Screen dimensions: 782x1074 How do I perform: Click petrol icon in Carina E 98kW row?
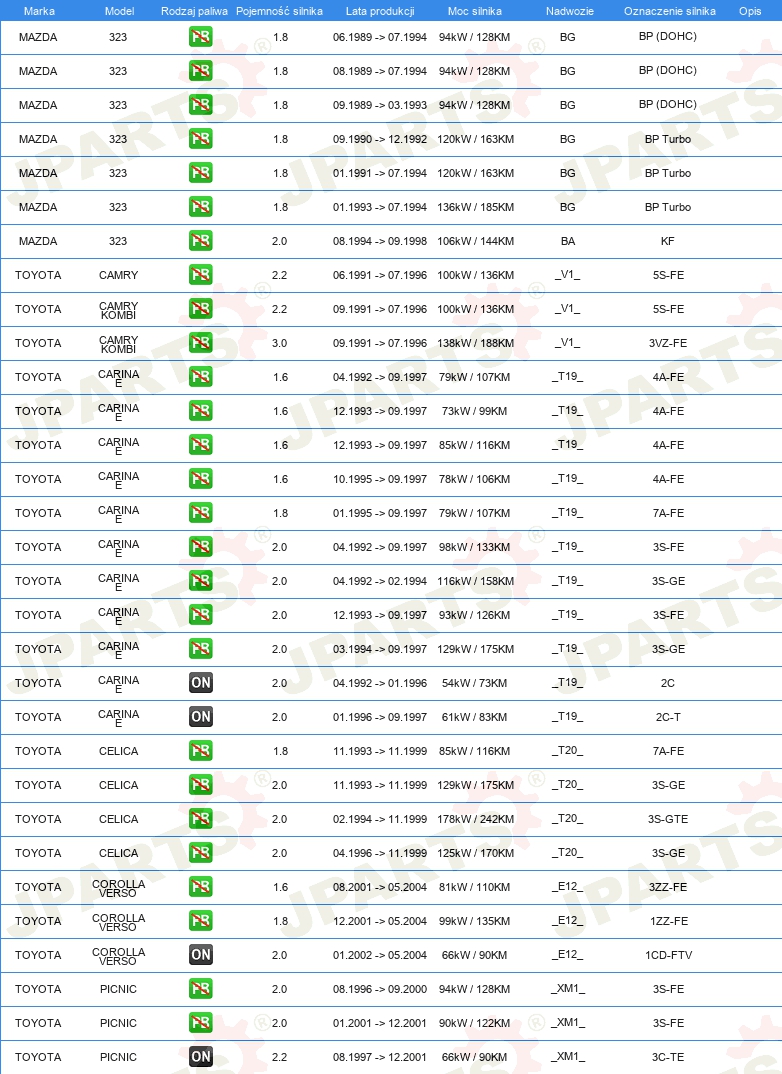click(x=201, y=547)
